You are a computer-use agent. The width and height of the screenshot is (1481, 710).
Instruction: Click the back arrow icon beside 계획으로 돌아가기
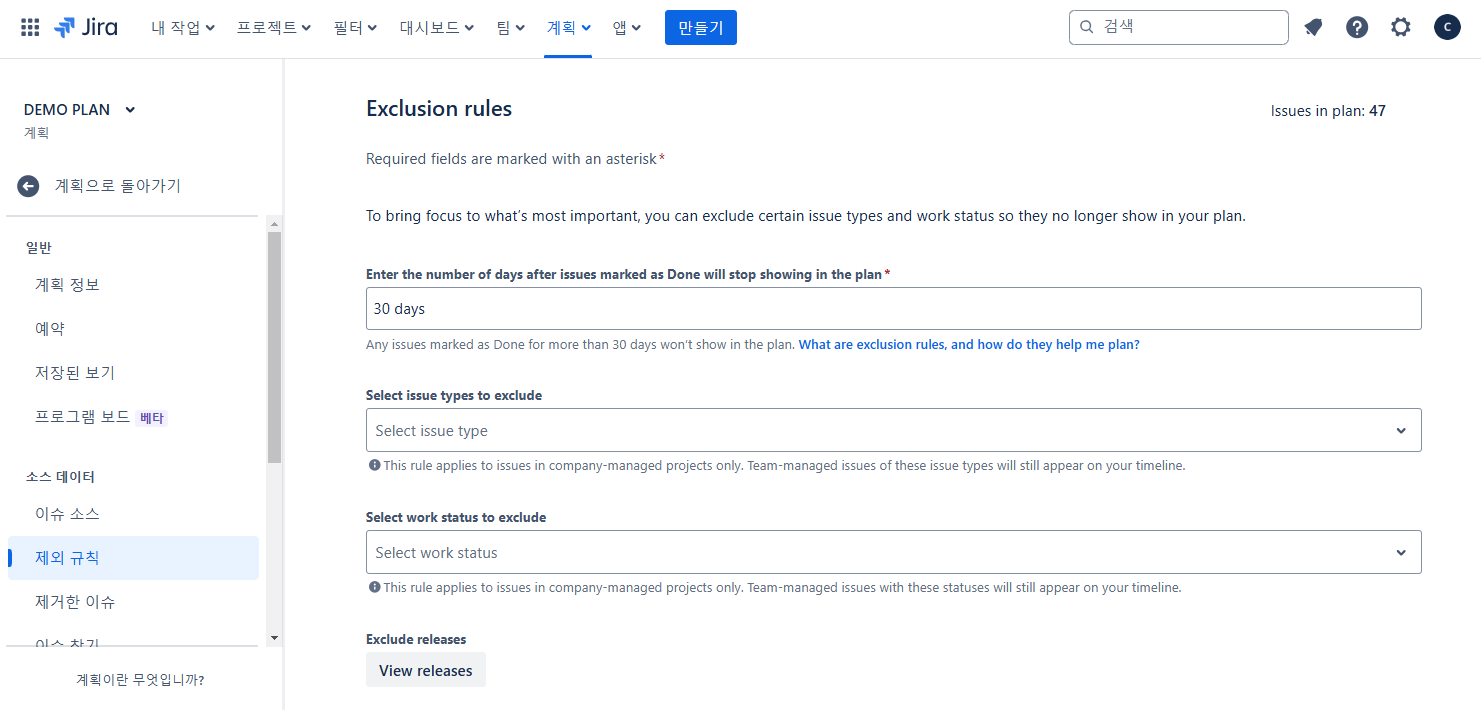point(28,186)
